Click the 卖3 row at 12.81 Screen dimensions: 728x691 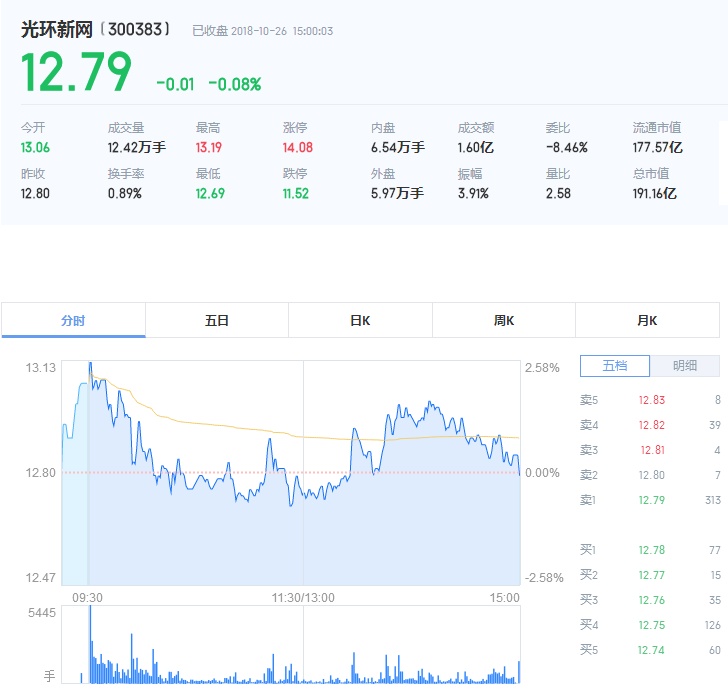[x=650, y=450]
